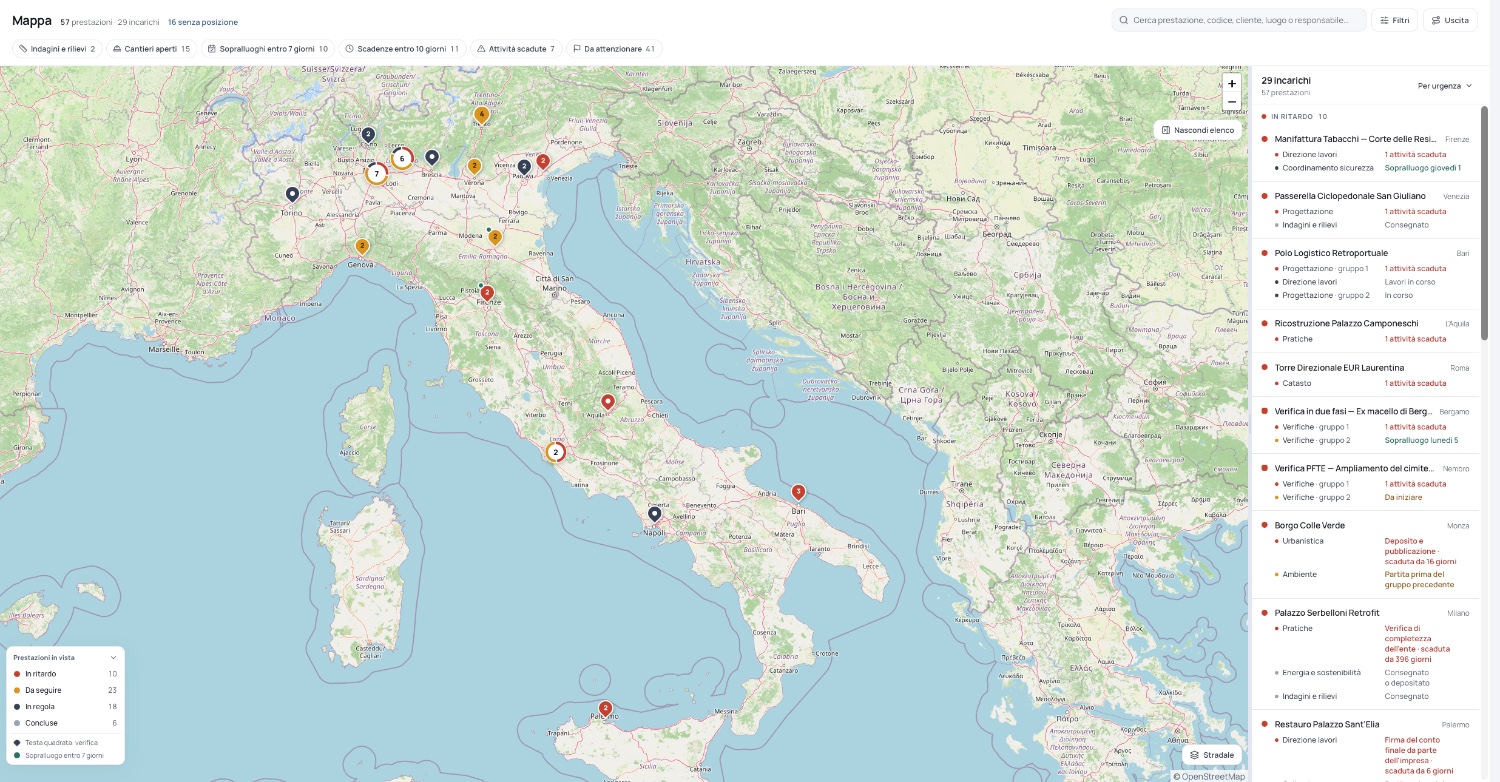This screenshot has height=782, width=1500.
Task: Click Coordinamento sicurezza row
Action: (x=1365, y=168)
